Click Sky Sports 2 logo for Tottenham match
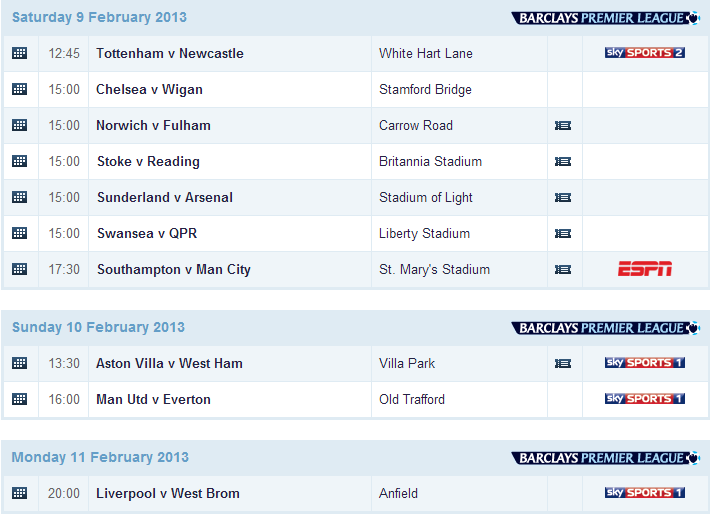Viewport: 710px width, 516px height. [x=645, y=53]
